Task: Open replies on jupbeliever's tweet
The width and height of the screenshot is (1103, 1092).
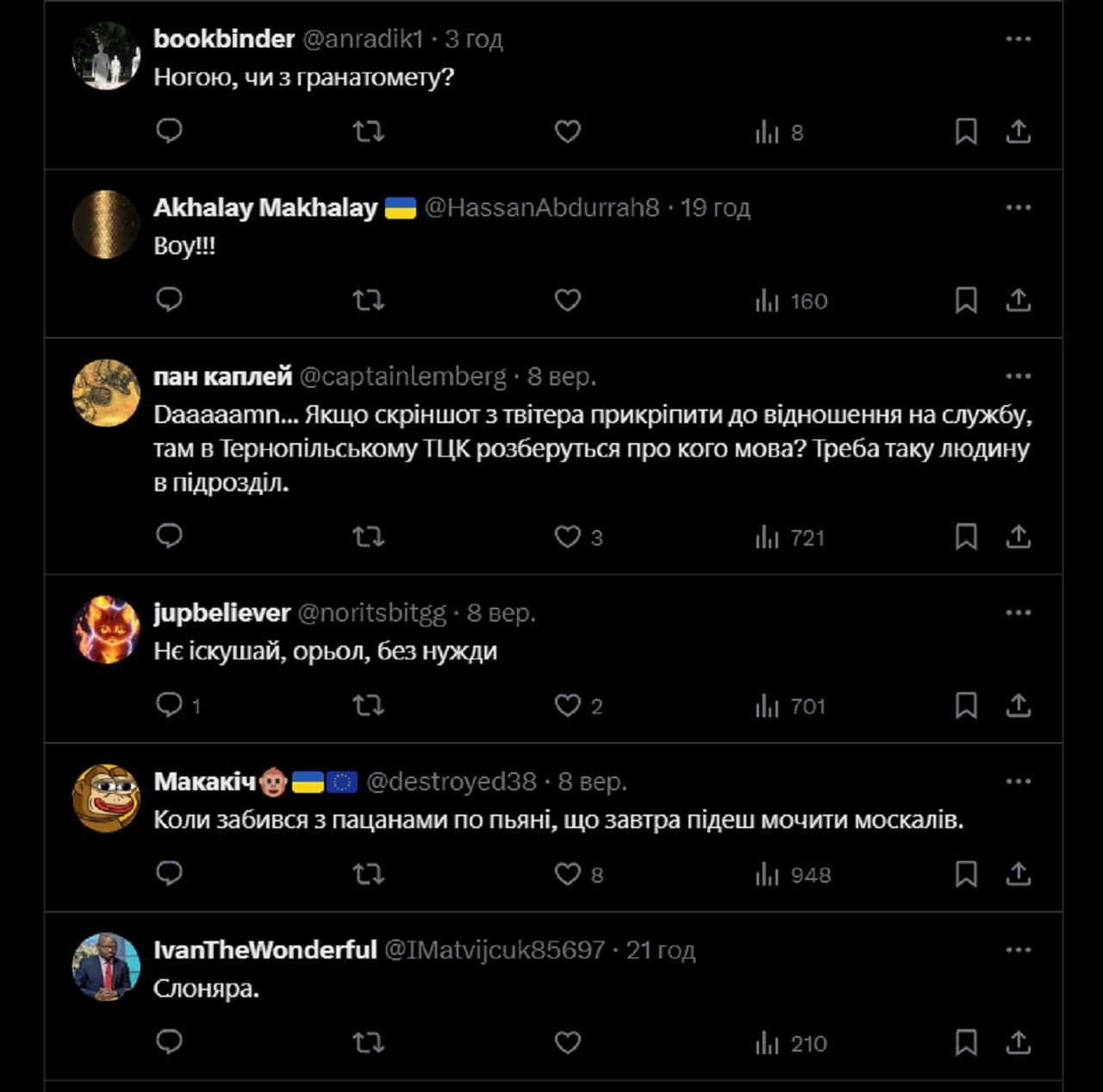Action: [170, 706]
